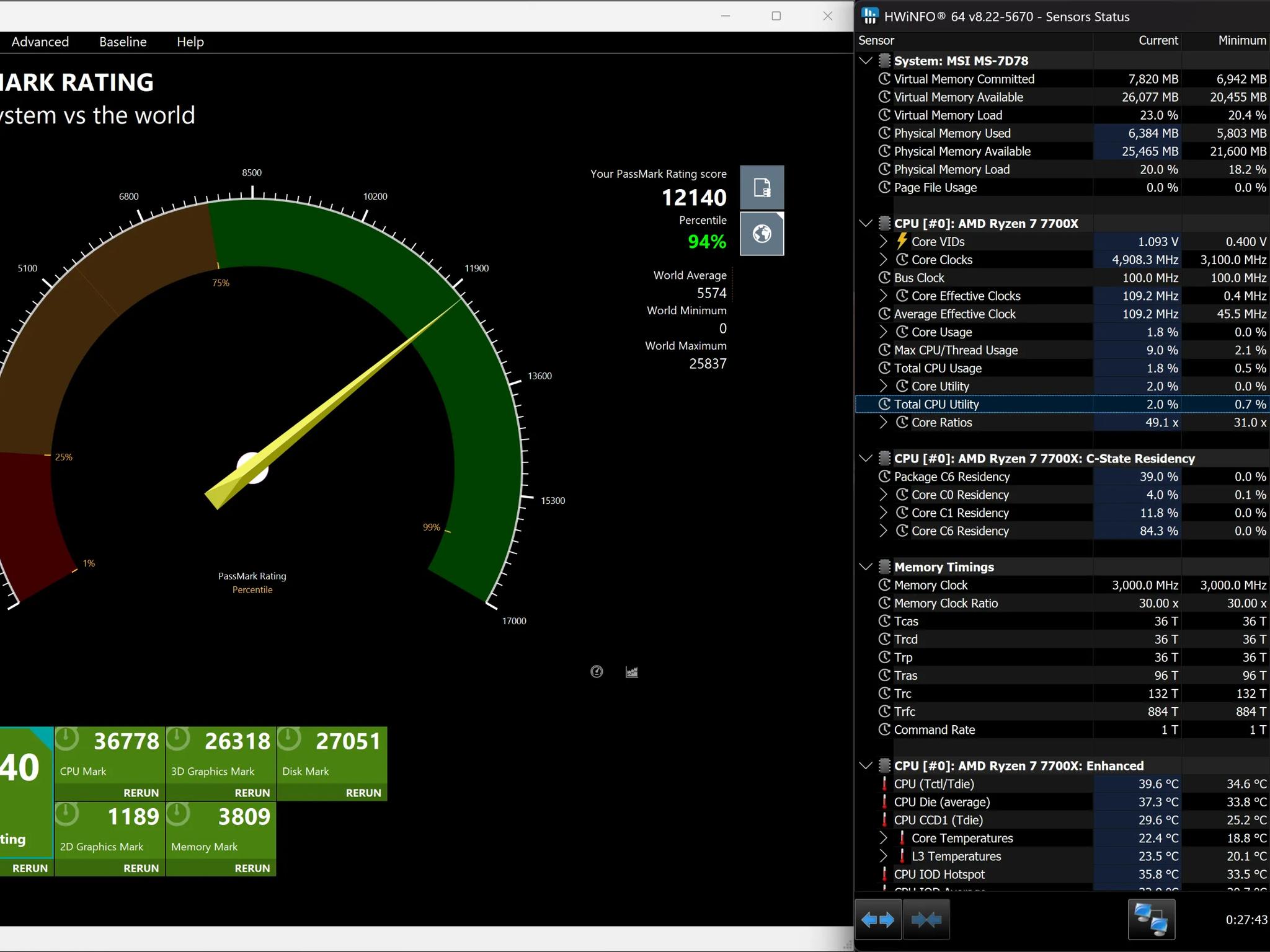This screenshot has height=952, width=1270.
Task: Expand the Core Usage row
Action: [884, 332]
